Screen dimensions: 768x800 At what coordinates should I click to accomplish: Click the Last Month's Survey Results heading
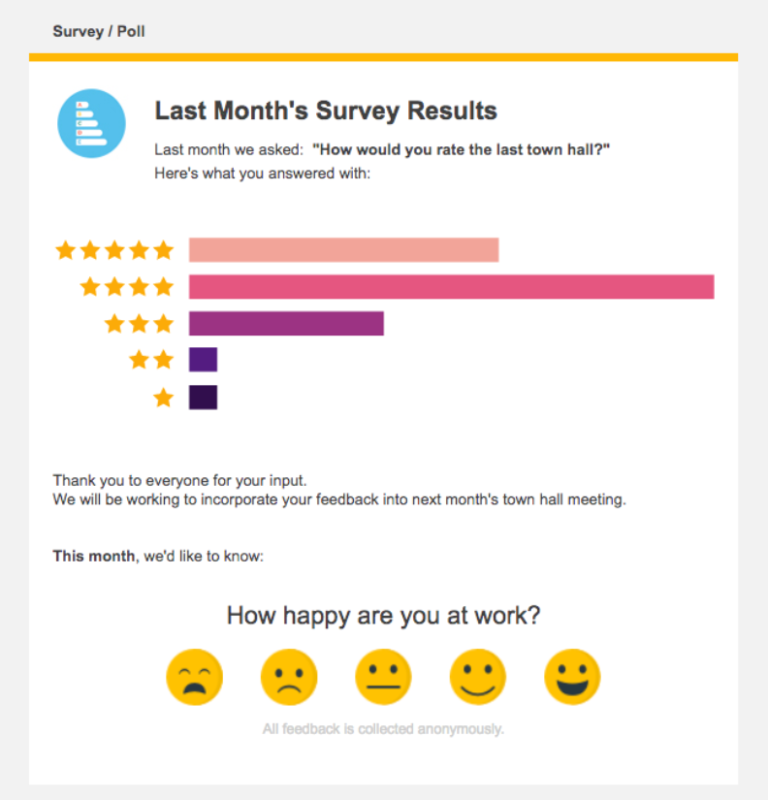[325, 111]
